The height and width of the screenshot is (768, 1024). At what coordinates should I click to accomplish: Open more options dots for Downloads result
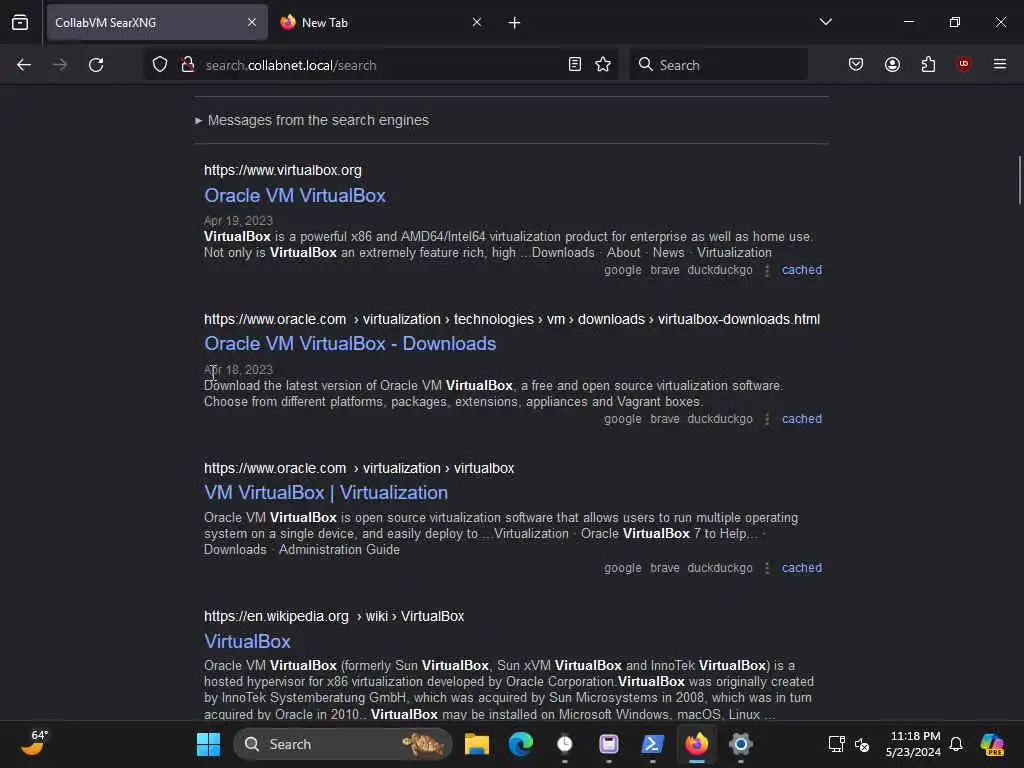point(767,419)
